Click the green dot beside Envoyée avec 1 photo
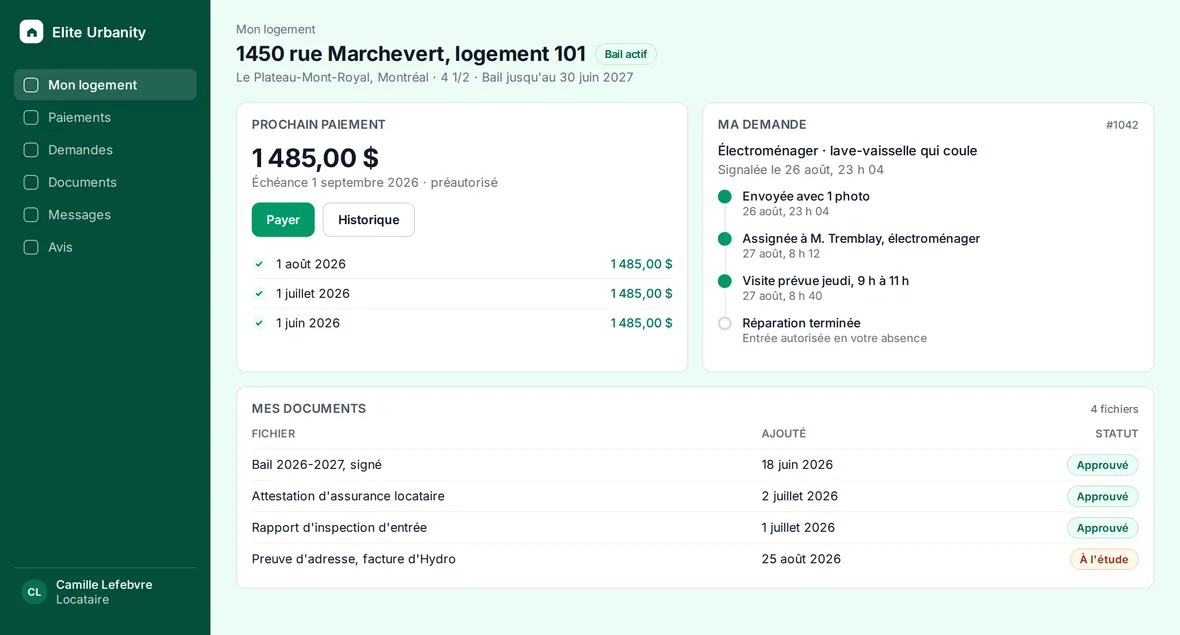The image size is (1180, 635). pos(725,196)
